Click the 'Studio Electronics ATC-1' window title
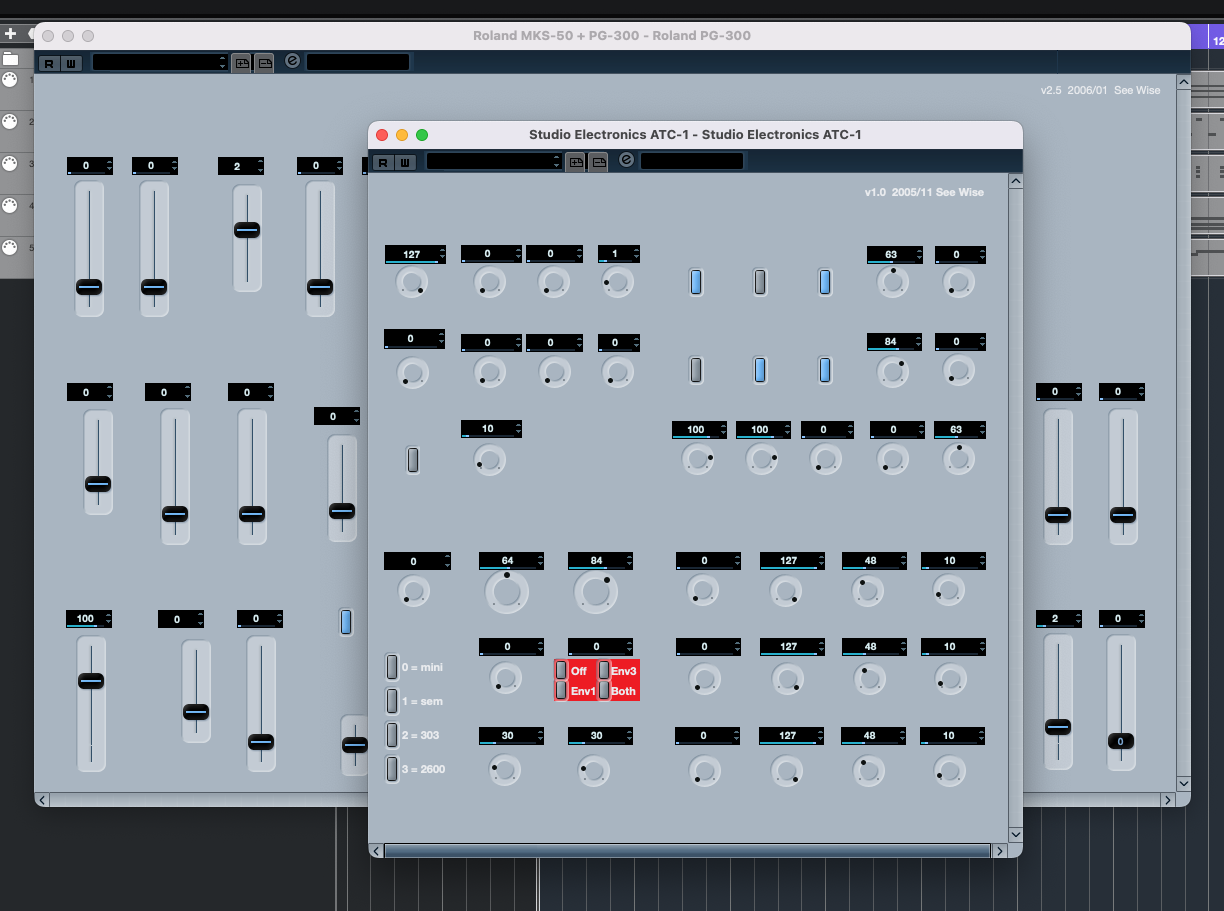 tap(695, 135)
